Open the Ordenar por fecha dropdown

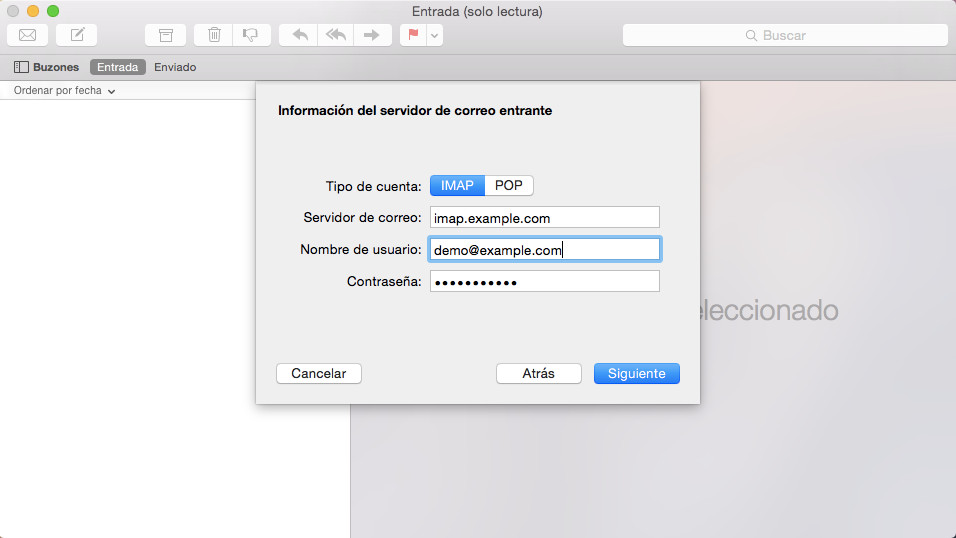(64, 90)
